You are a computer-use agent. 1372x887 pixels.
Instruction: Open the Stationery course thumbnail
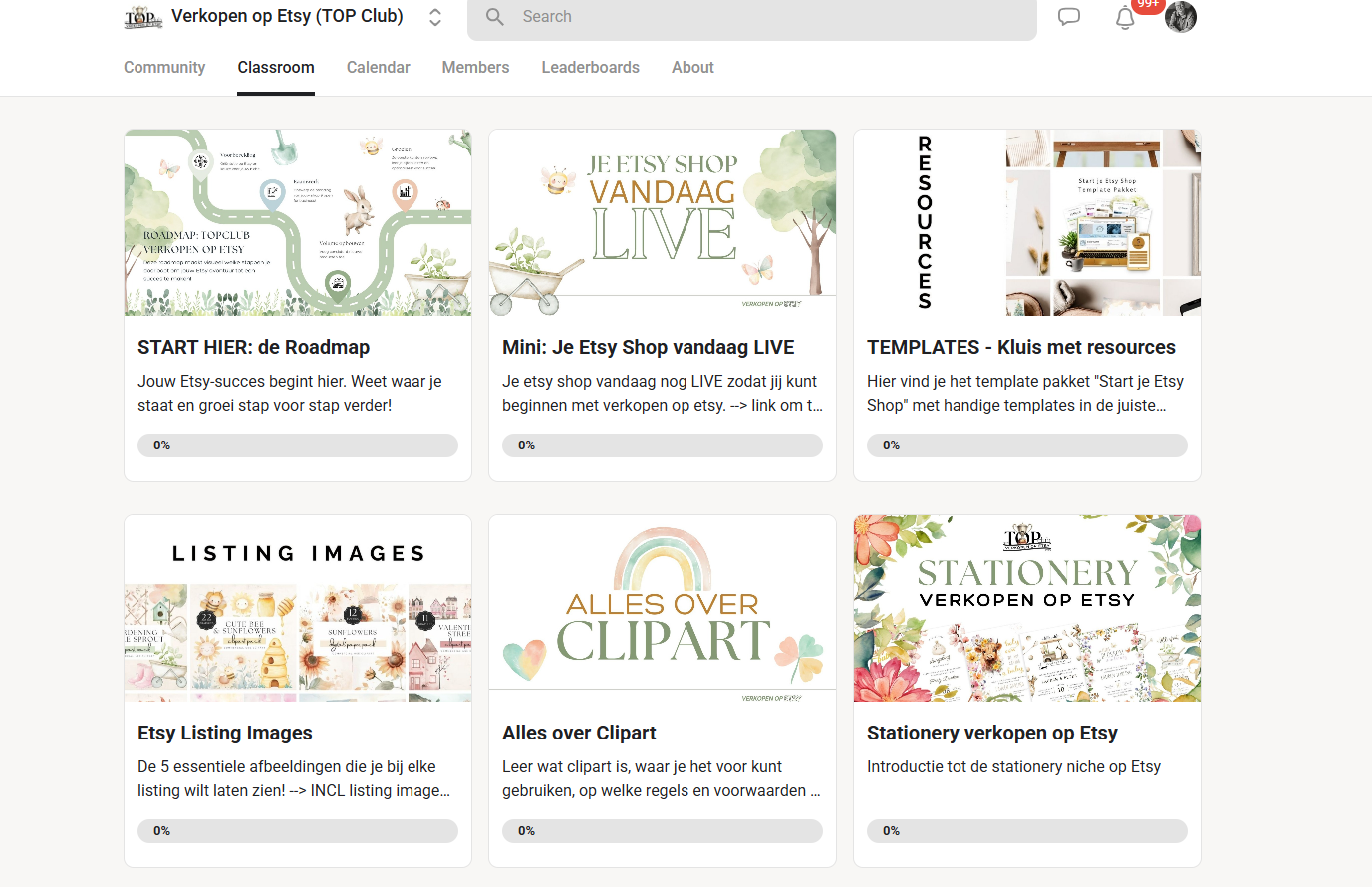(x=1027, y=608)
